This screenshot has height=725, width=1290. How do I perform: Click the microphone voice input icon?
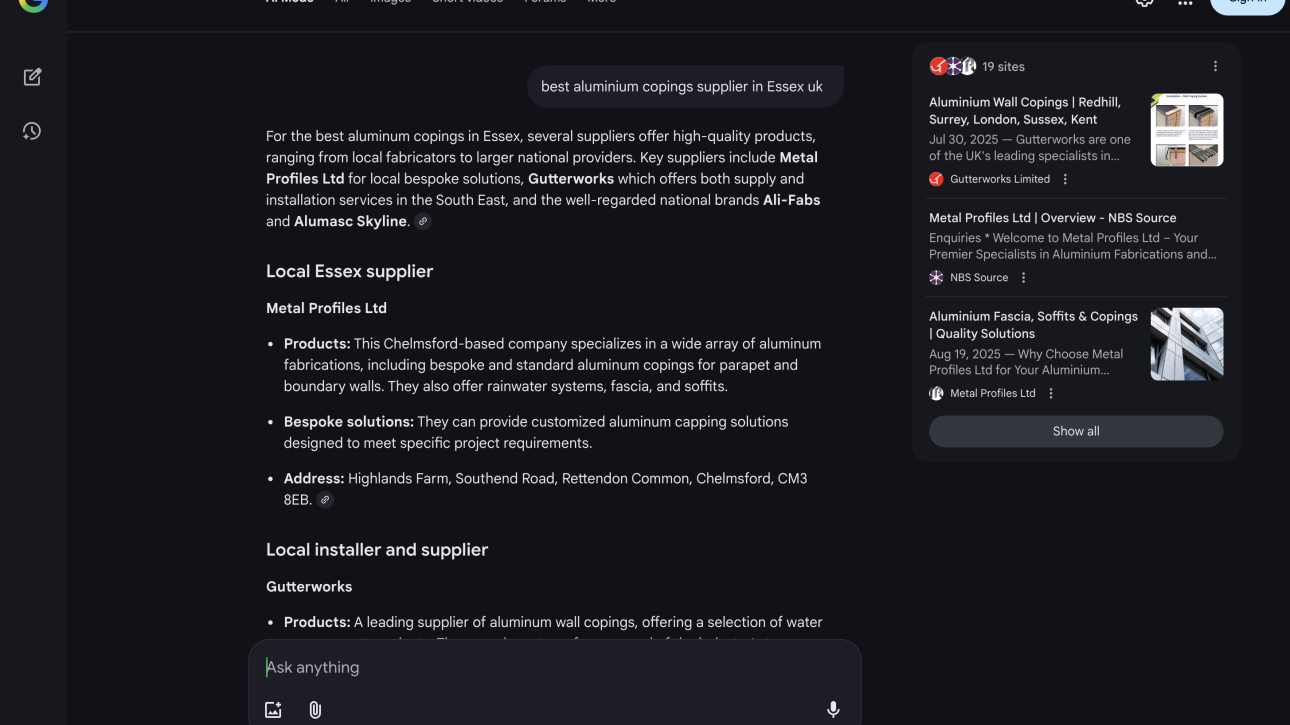coord(833,709)
